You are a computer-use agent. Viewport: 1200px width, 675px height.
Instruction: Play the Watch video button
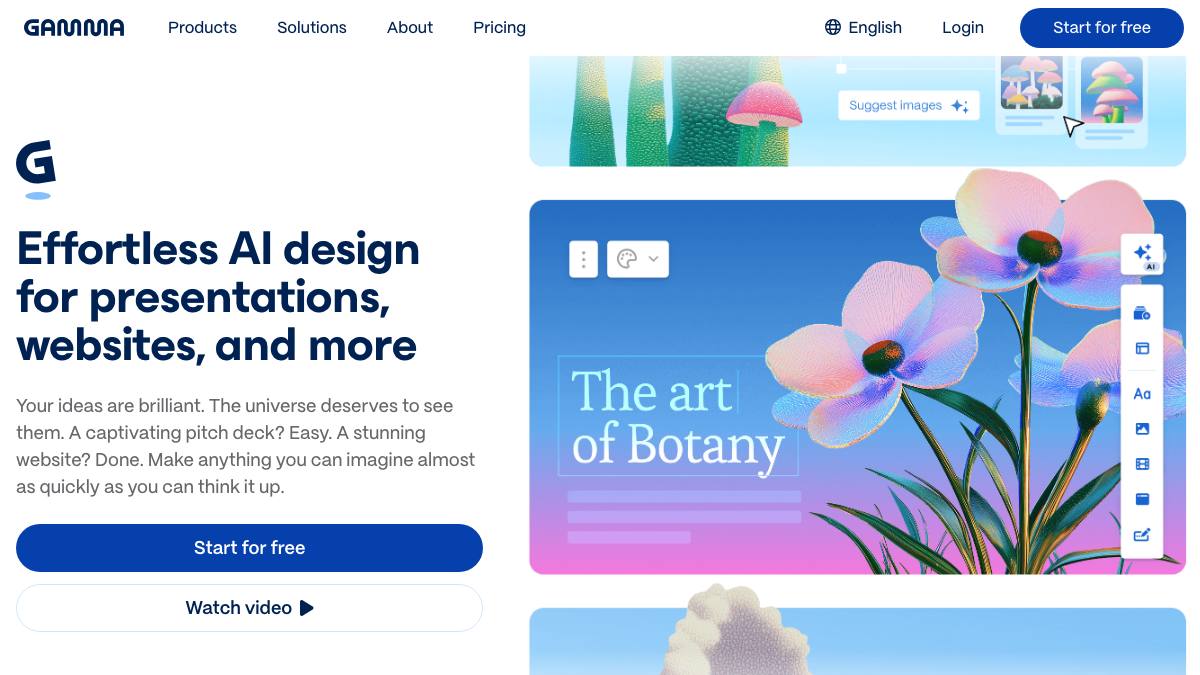click(x=249, y=608)
